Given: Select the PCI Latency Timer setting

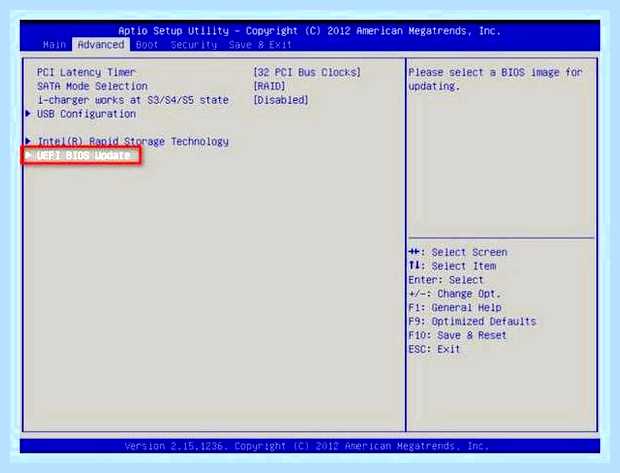Looking at the screenshot, I should [86, 72].
